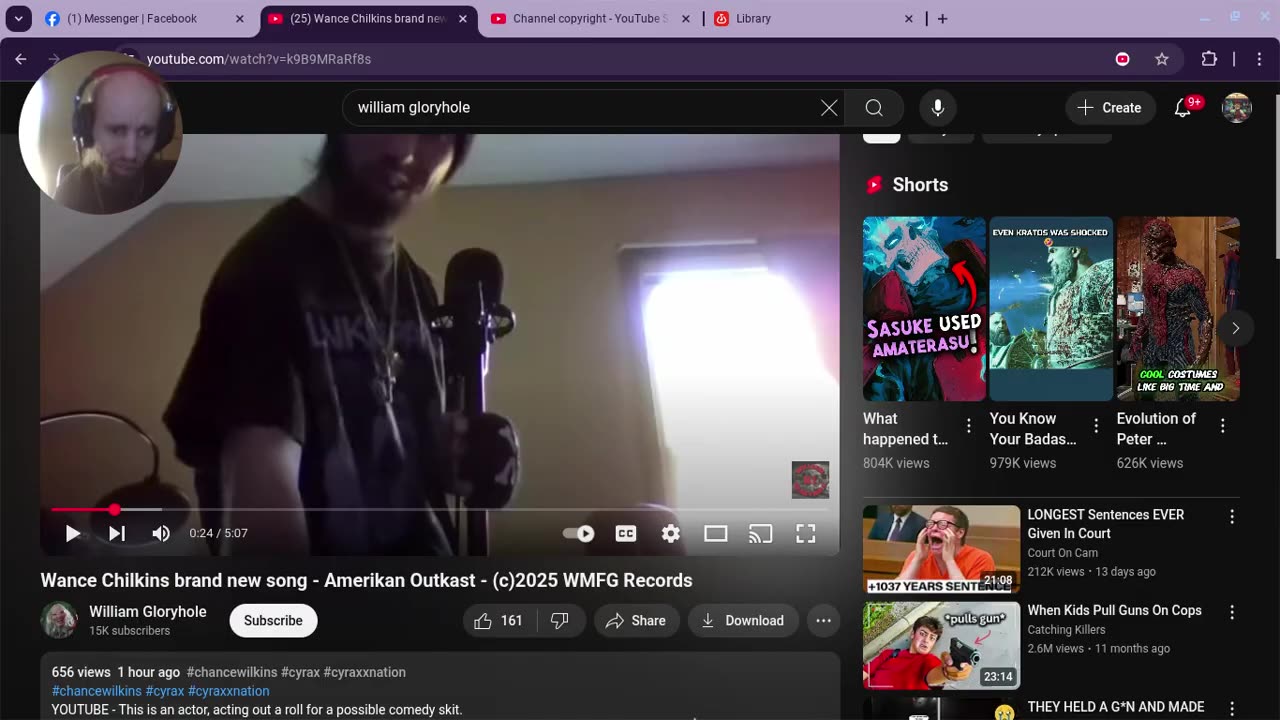This screenshot has height=720, width=1280.
Task: Open William Gloryhole channel avatar
Action: click(59, 620)
